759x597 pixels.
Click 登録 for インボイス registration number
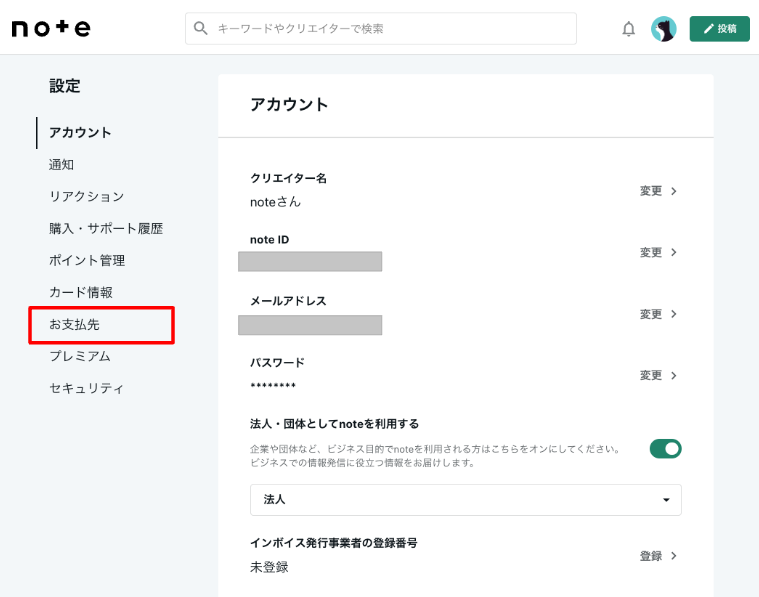(x=651, y=556)
